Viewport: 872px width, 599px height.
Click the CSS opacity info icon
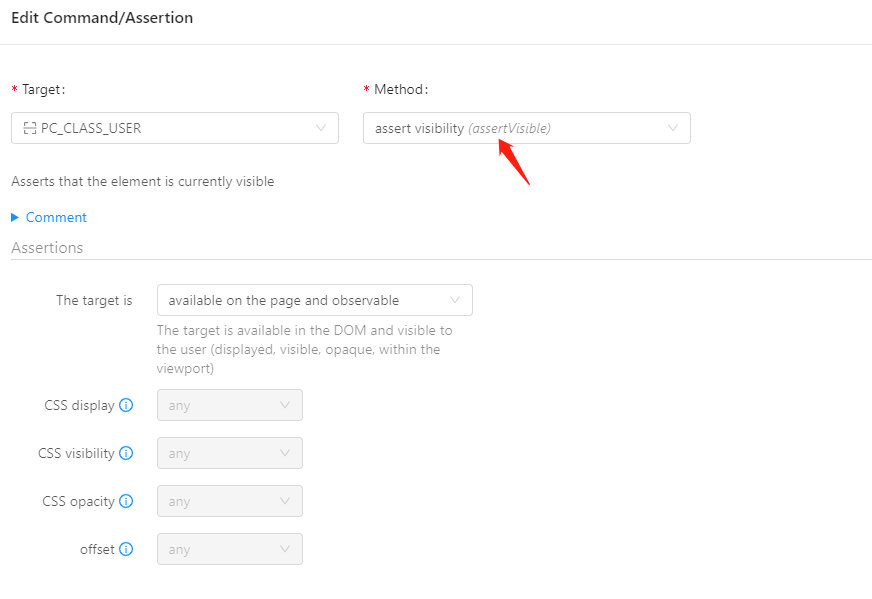pyautogui.click(x=126, y=501)
